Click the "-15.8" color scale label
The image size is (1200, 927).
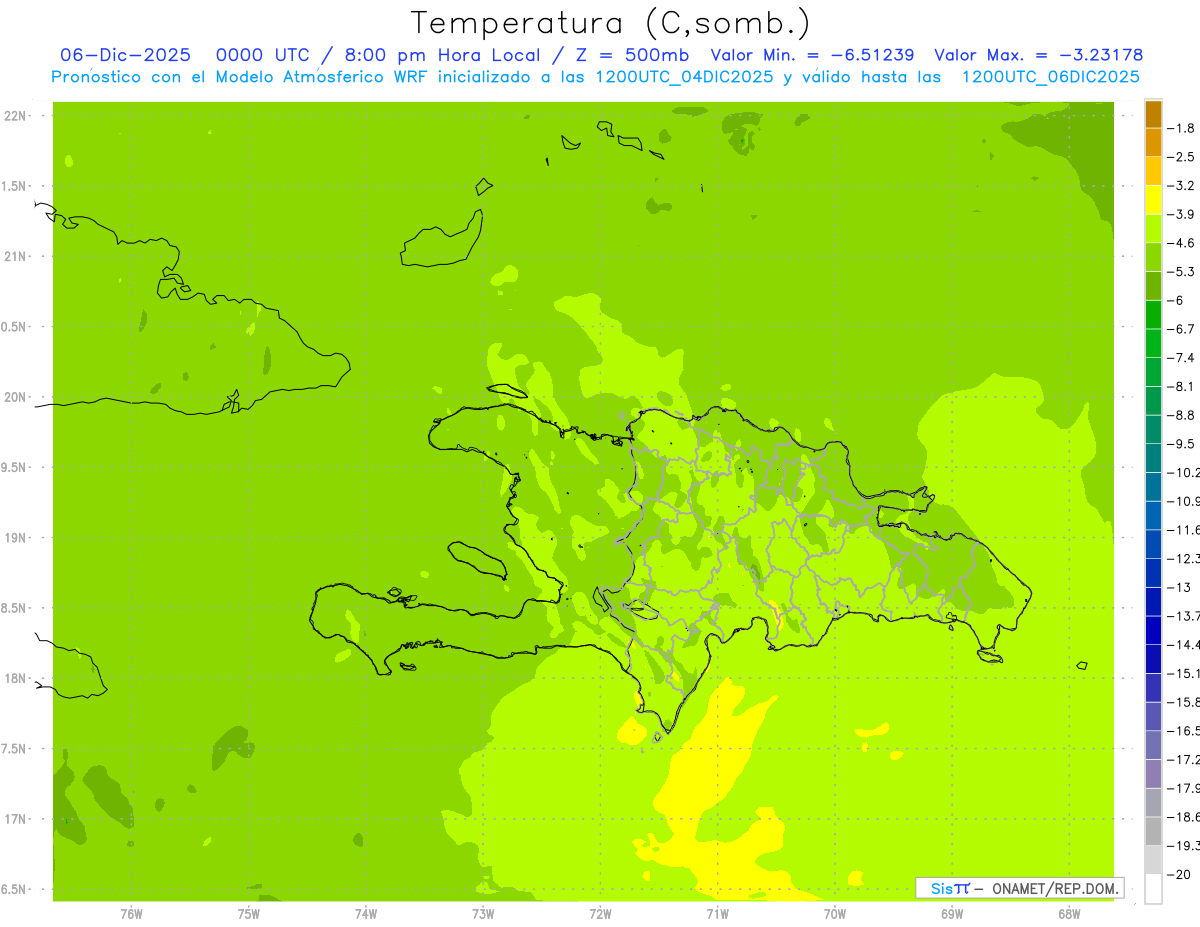(x=1183, y=703)
